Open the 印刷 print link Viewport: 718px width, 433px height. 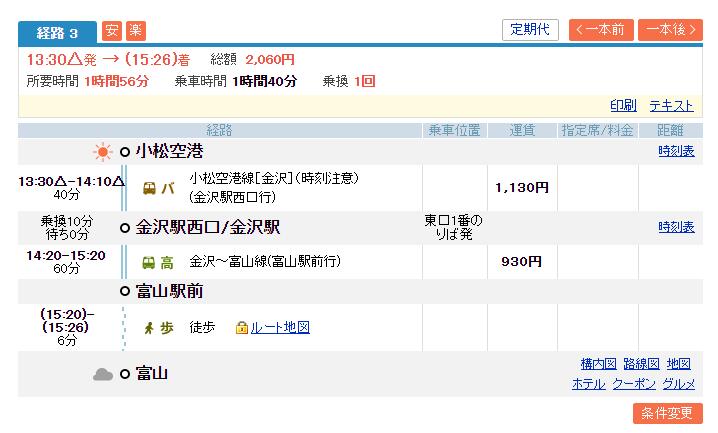[x=623, y=105]
